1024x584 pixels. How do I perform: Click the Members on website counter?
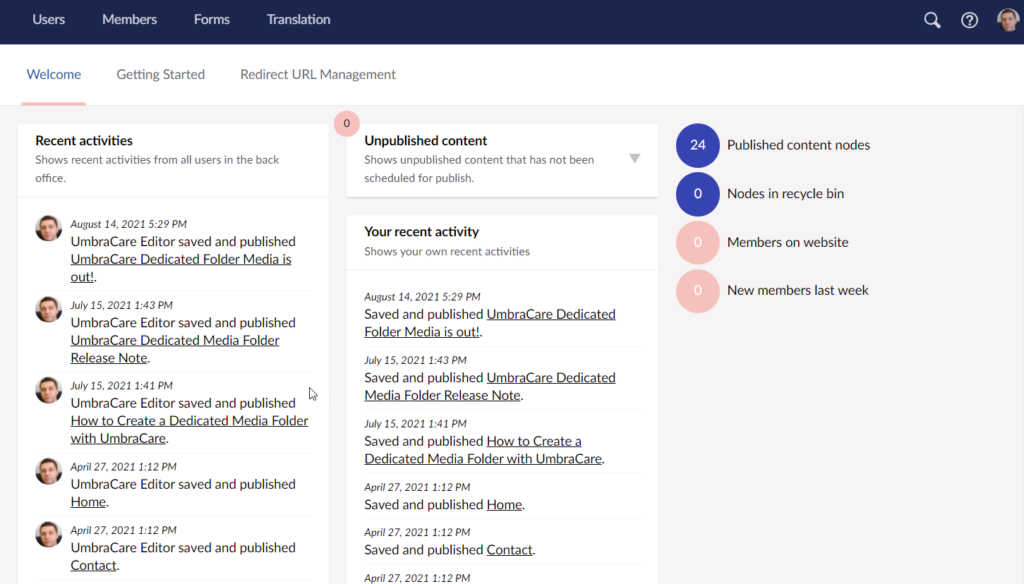point(697,242)
